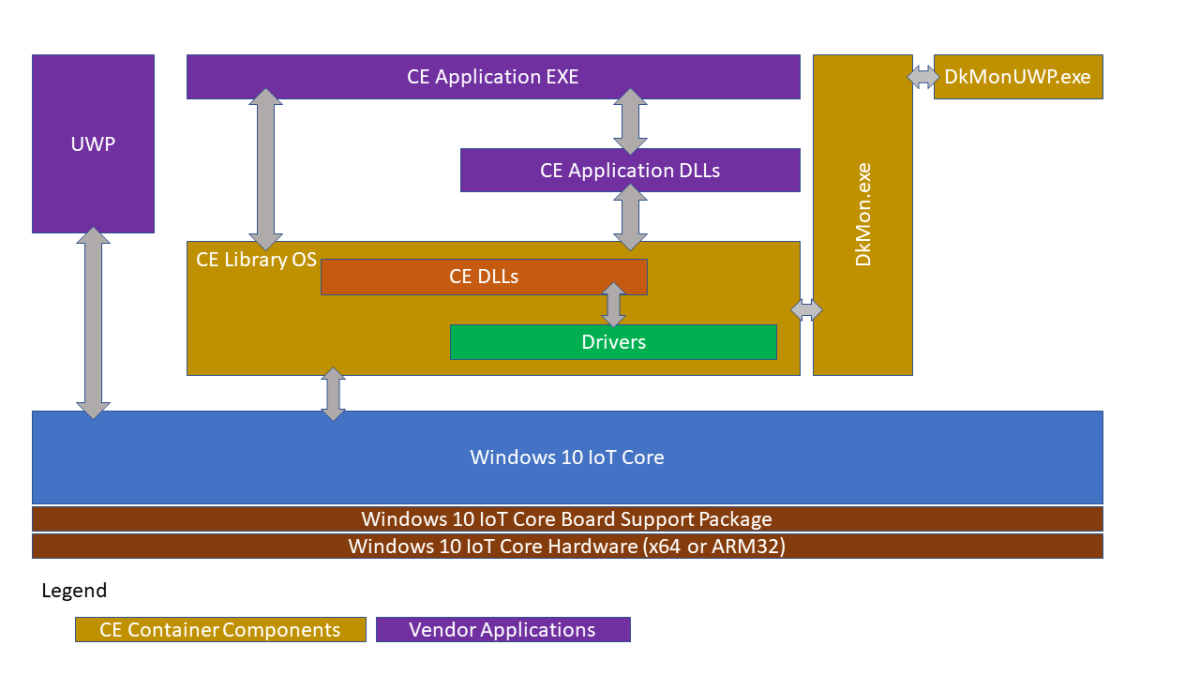The height and width of the screenshot is (675, 1200).
Task: Select the UWP purple block
Action: [92, 143]
